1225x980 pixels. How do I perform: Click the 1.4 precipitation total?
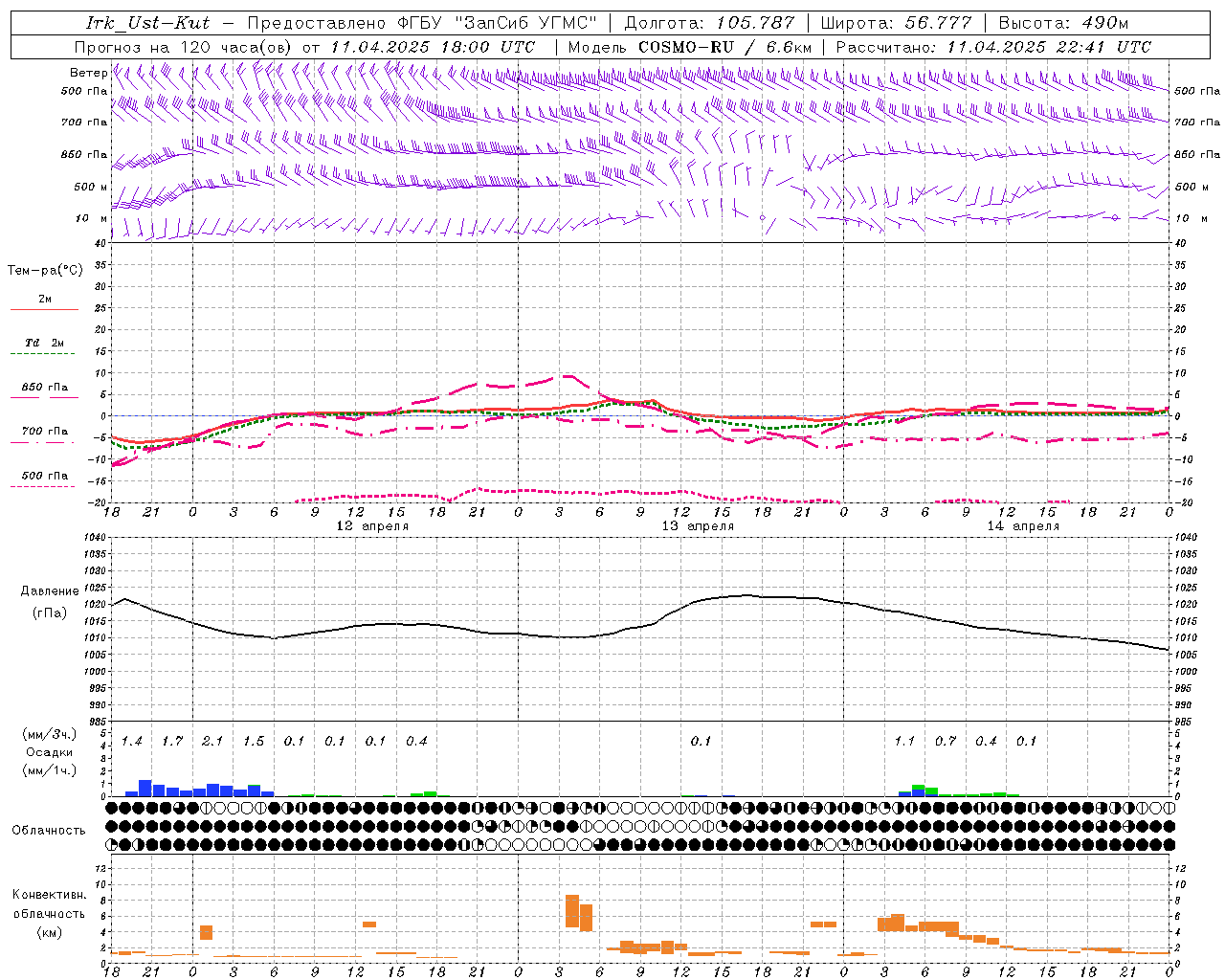(131, 741)
